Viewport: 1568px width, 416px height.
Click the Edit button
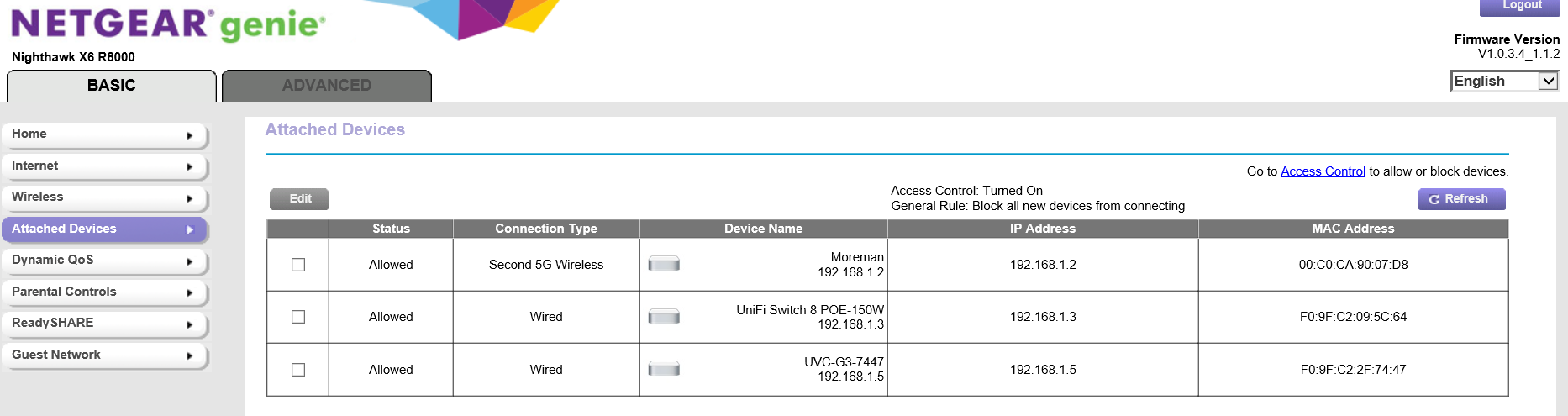[300, 199]
